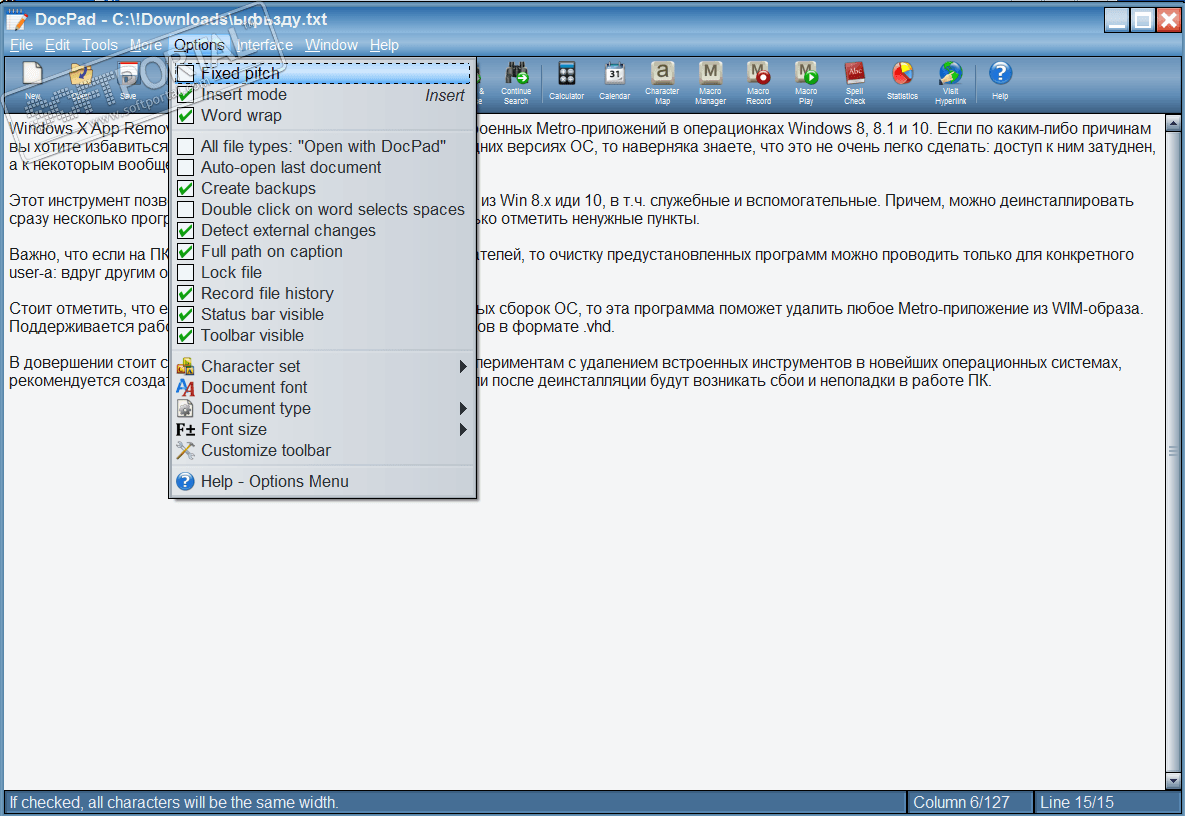Open the Interface menu
Screen dimensions: 1185x816
(x=265, y=45)
